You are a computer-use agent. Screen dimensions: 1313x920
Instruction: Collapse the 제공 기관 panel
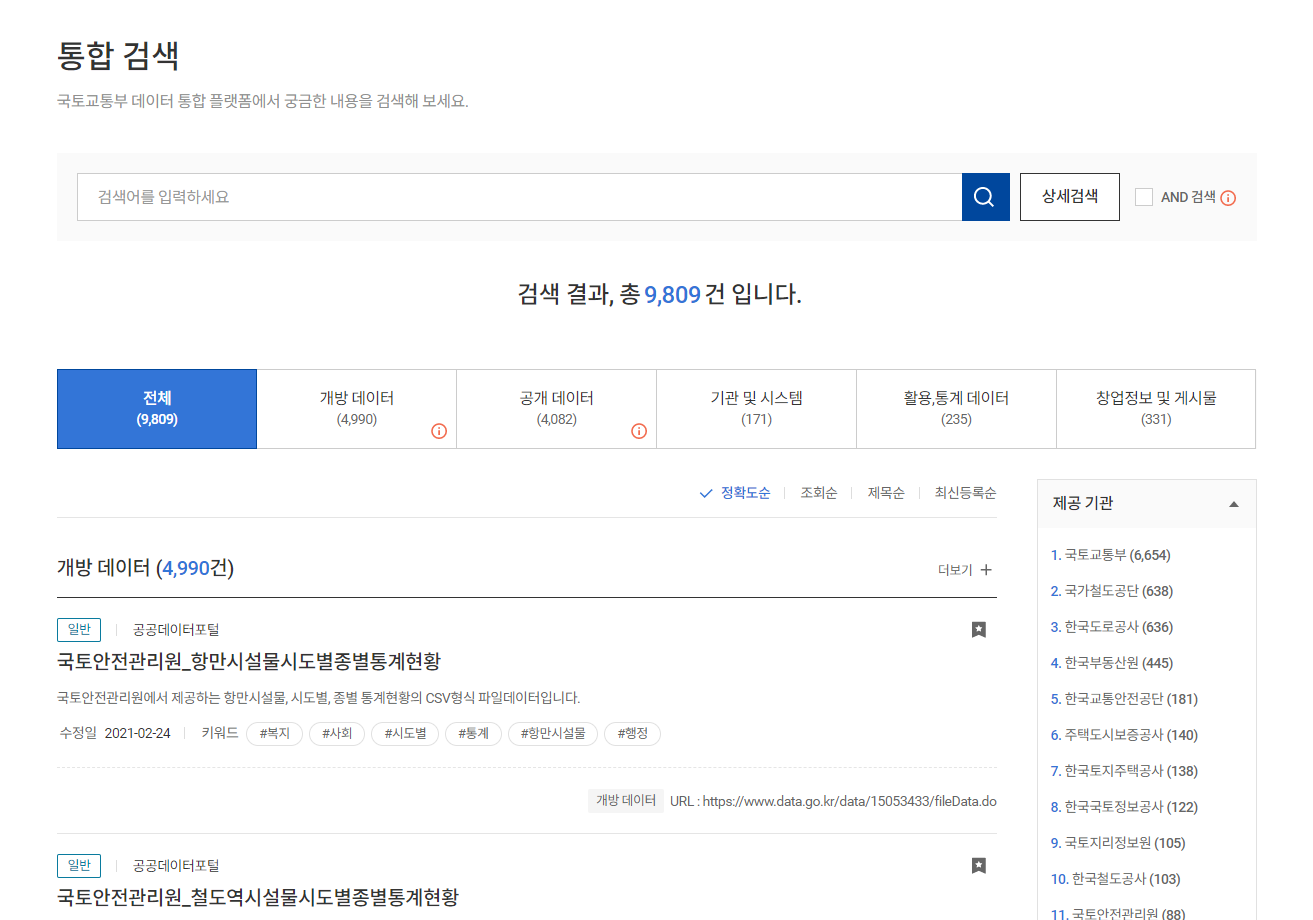pyautogui.click(x=1233, y=503)
